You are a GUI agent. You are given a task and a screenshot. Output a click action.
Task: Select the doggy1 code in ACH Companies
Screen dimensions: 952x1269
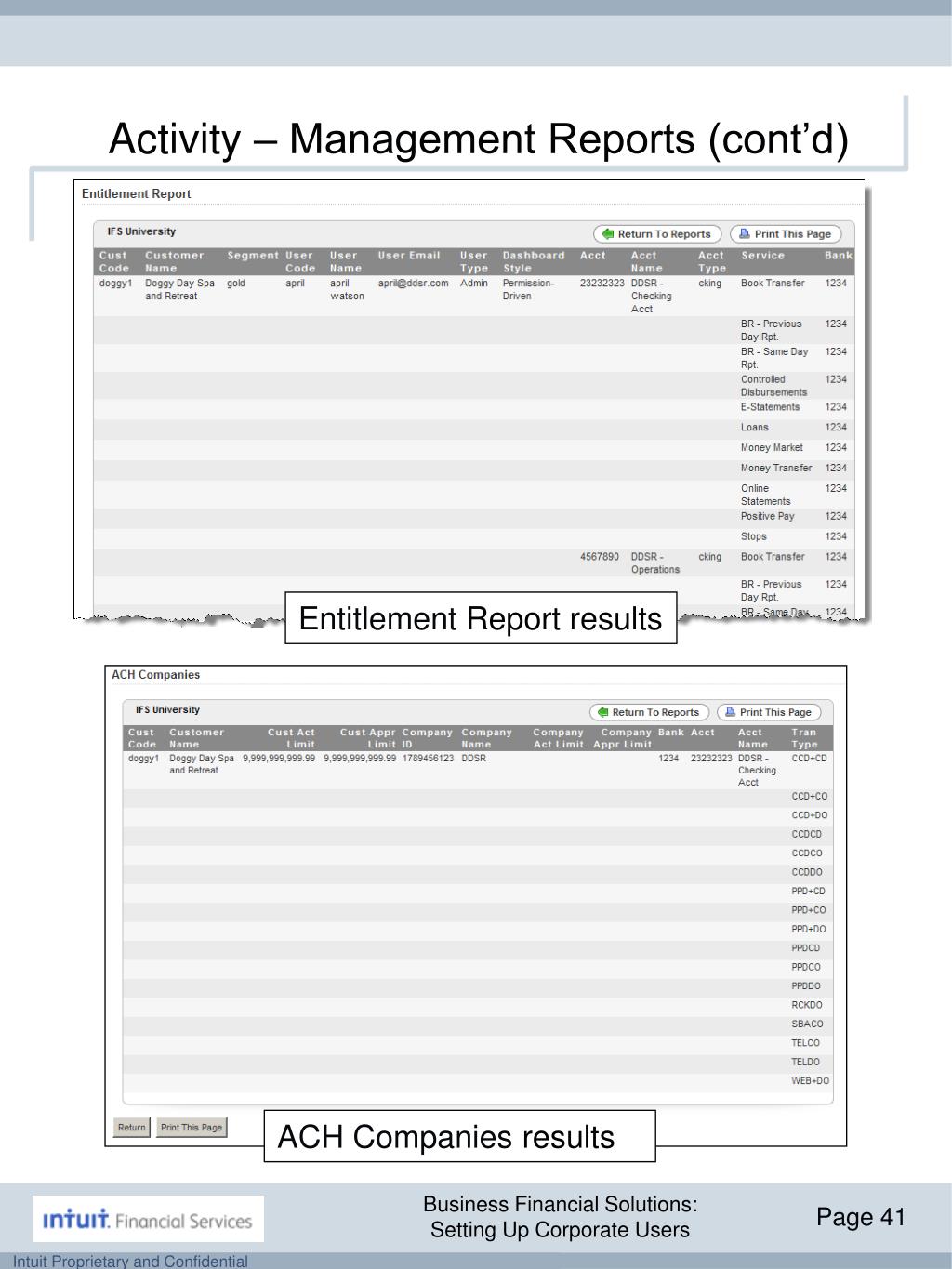click(x=143, y=759)
